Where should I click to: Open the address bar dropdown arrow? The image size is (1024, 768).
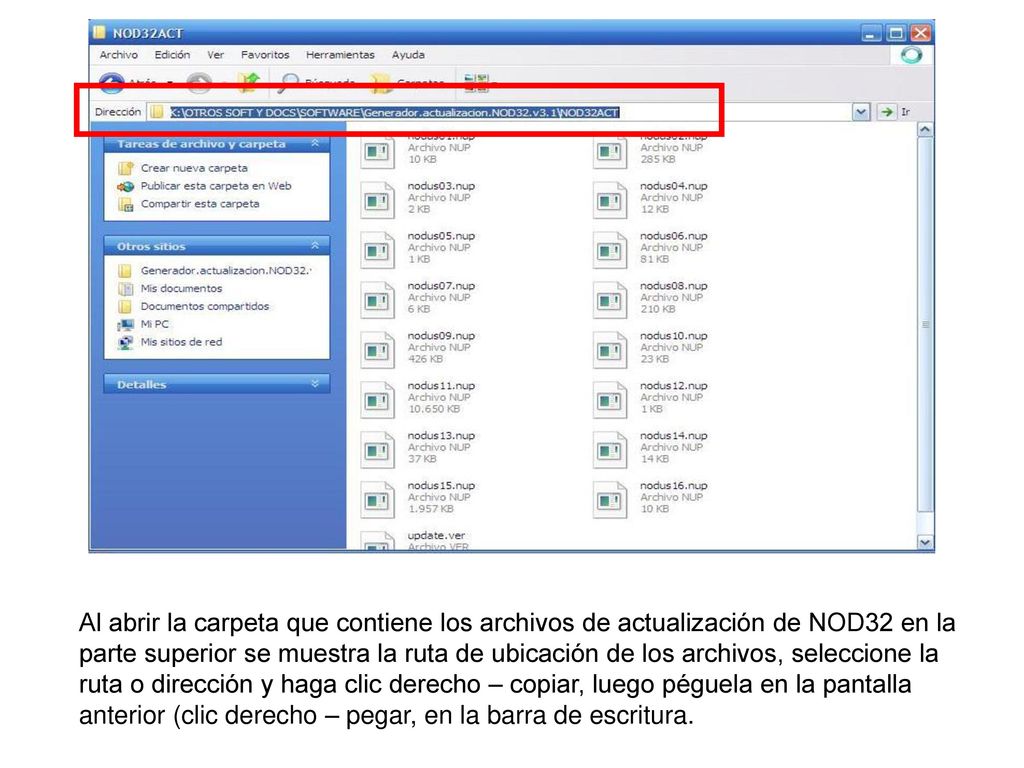pos(861,112)
